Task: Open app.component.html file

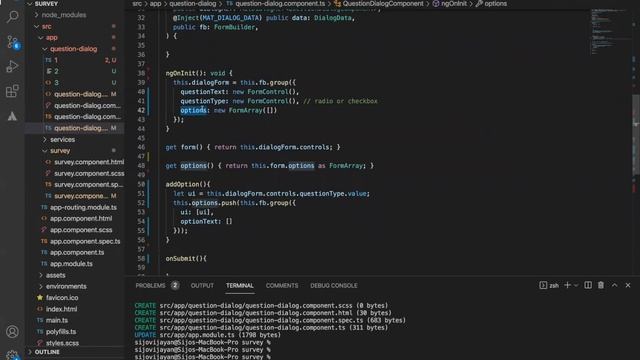Action: (80, 218)
